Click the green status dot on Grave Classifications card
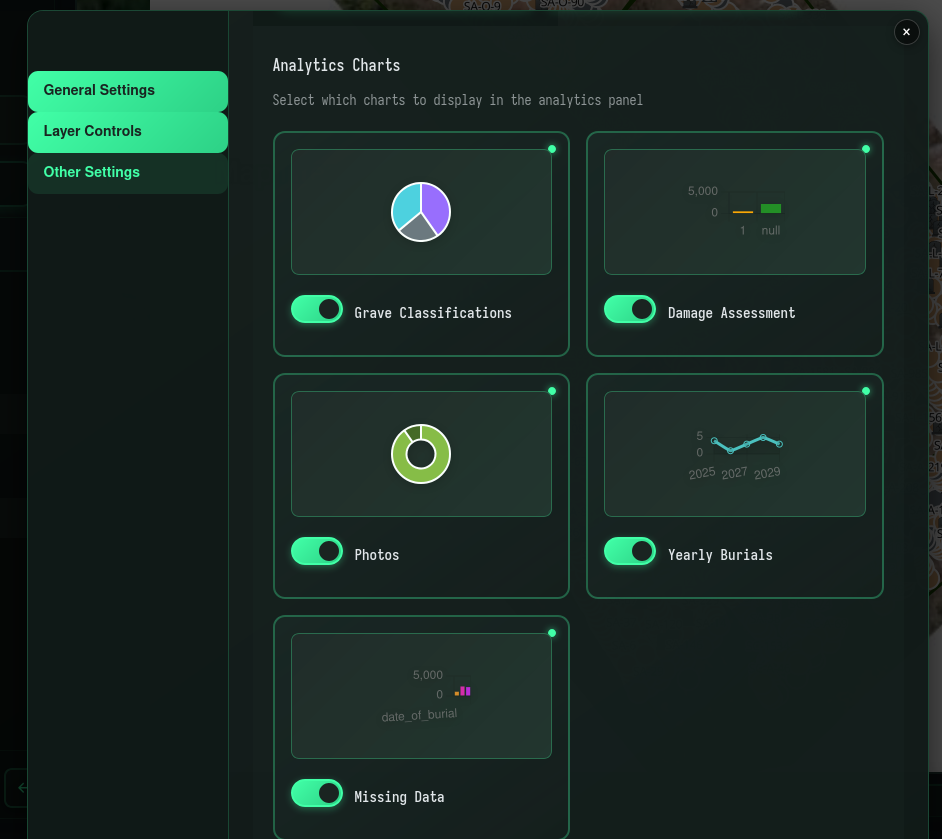Viewport: 942px width, 839px height. coord(552,148)
